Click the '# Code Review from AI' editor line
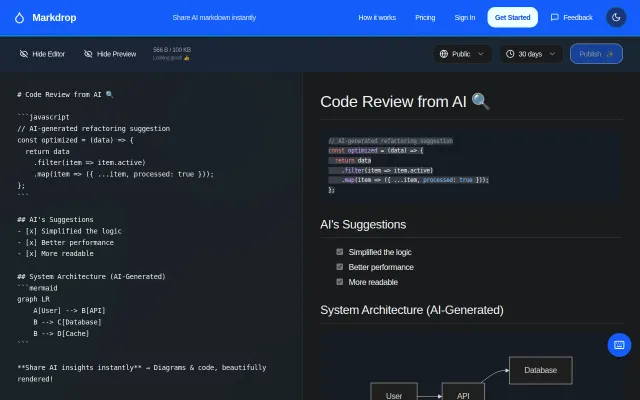640x400 pixels. 65,95
